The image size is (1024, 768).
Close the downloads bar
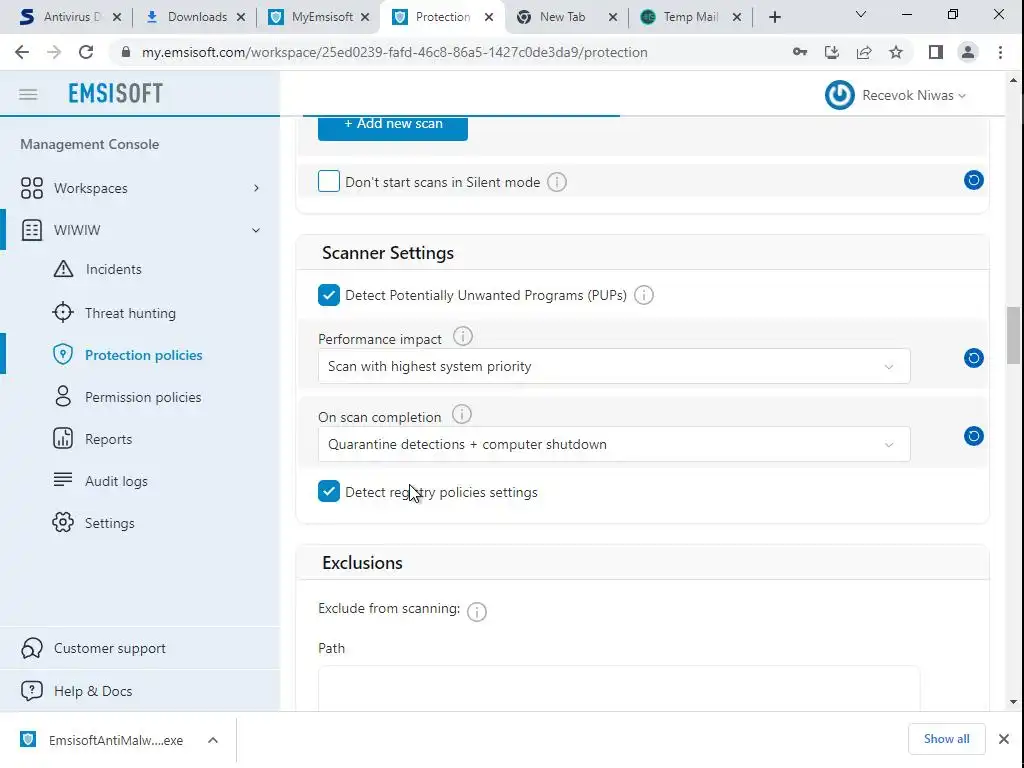[1004, 739]
